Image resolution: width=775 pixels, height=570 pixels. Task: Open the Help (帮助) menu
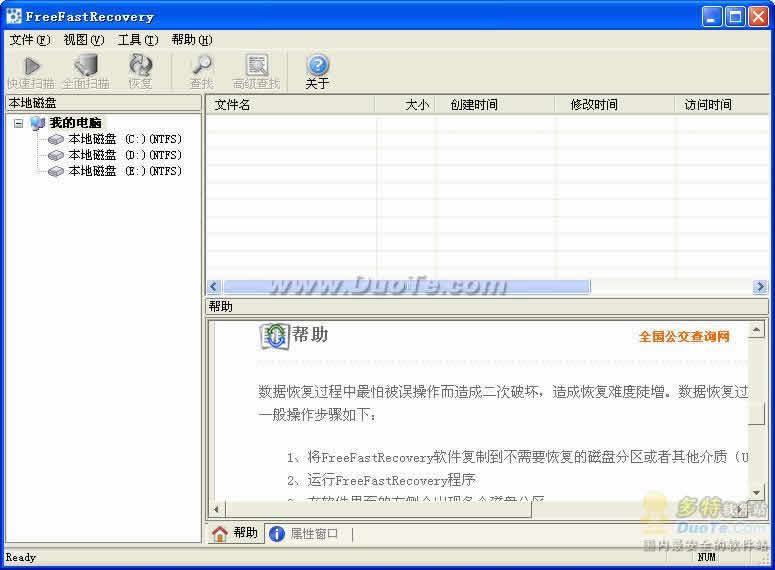(192, 40)
